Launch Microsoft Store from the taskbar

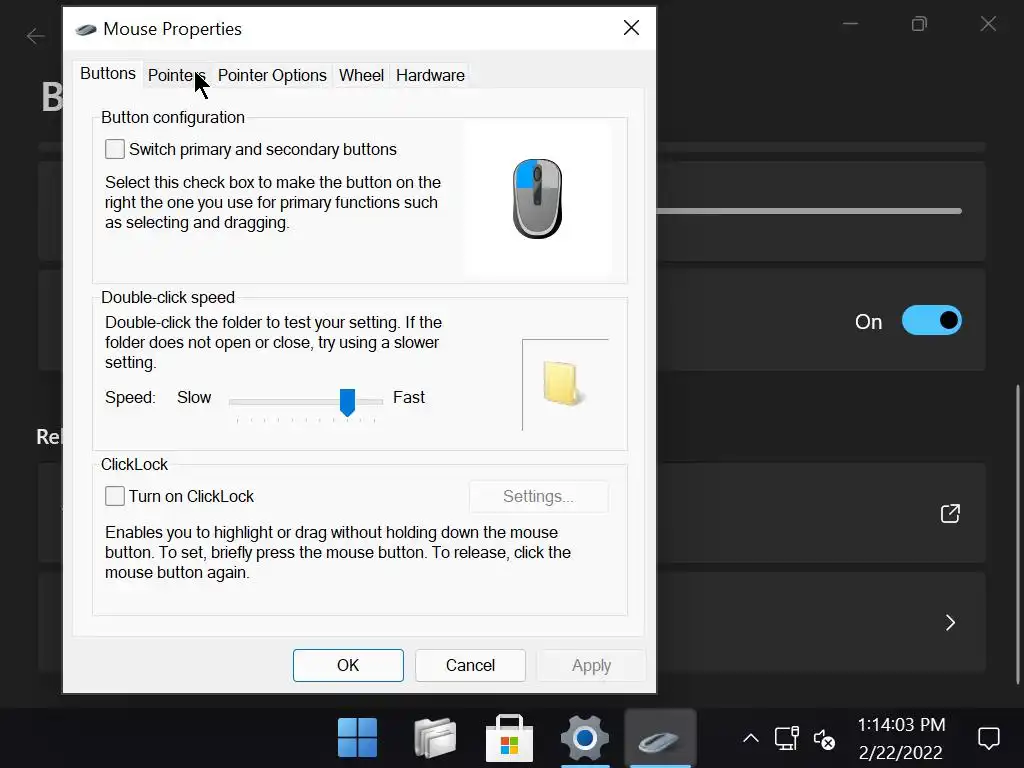(509, 738)
